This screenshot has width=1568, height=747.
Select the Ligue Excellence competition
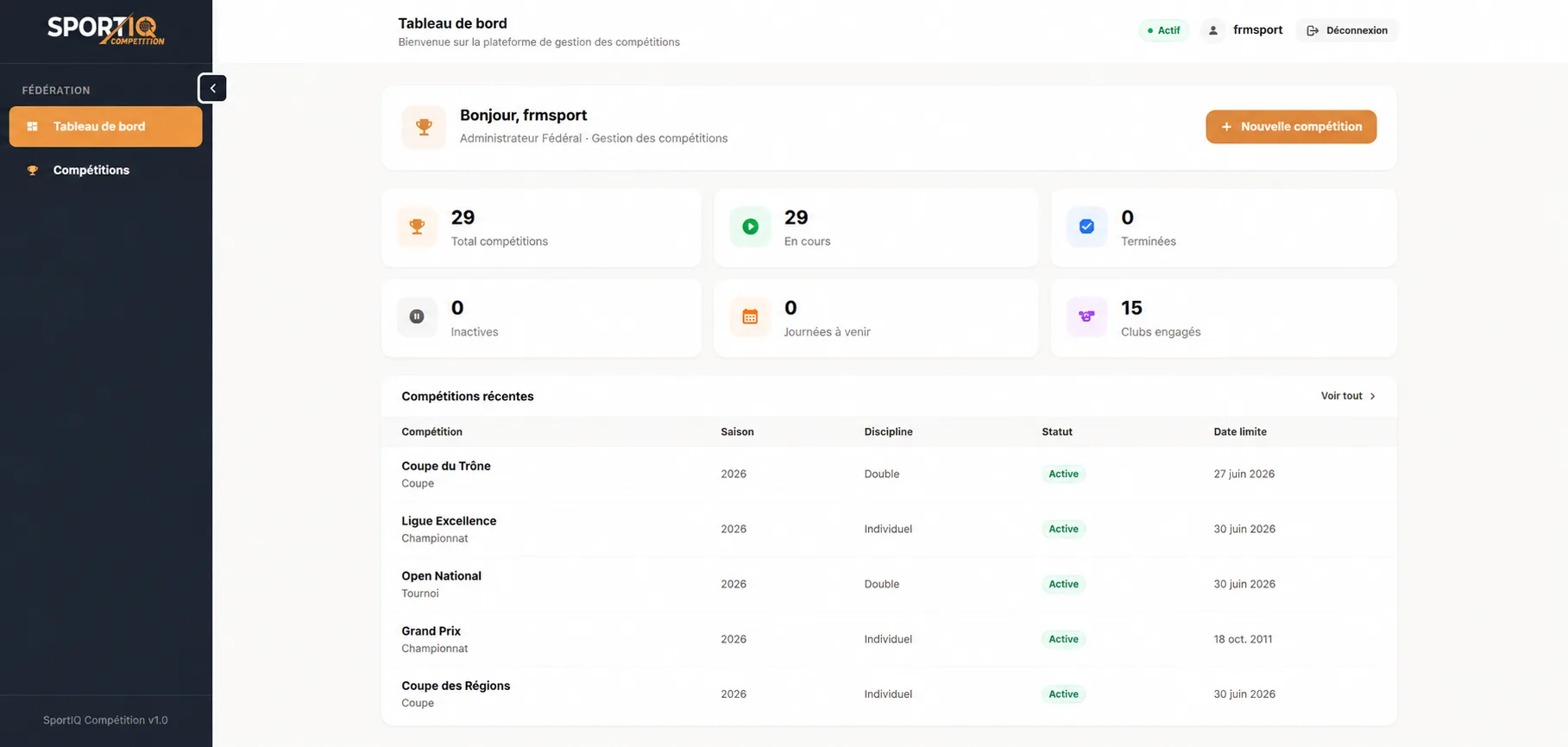(x=889, y=529)
